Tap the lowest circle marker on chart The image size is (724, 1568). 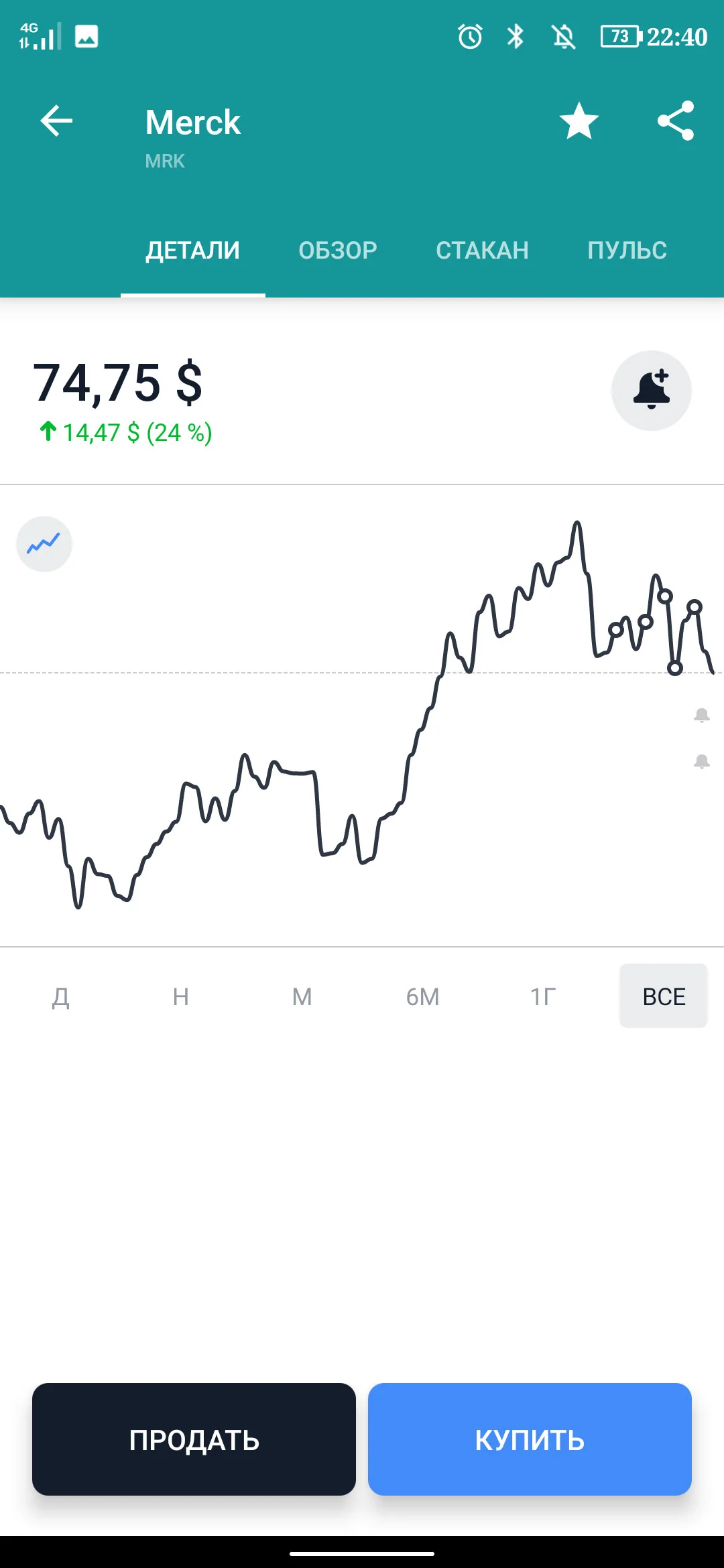coord(675,668)
